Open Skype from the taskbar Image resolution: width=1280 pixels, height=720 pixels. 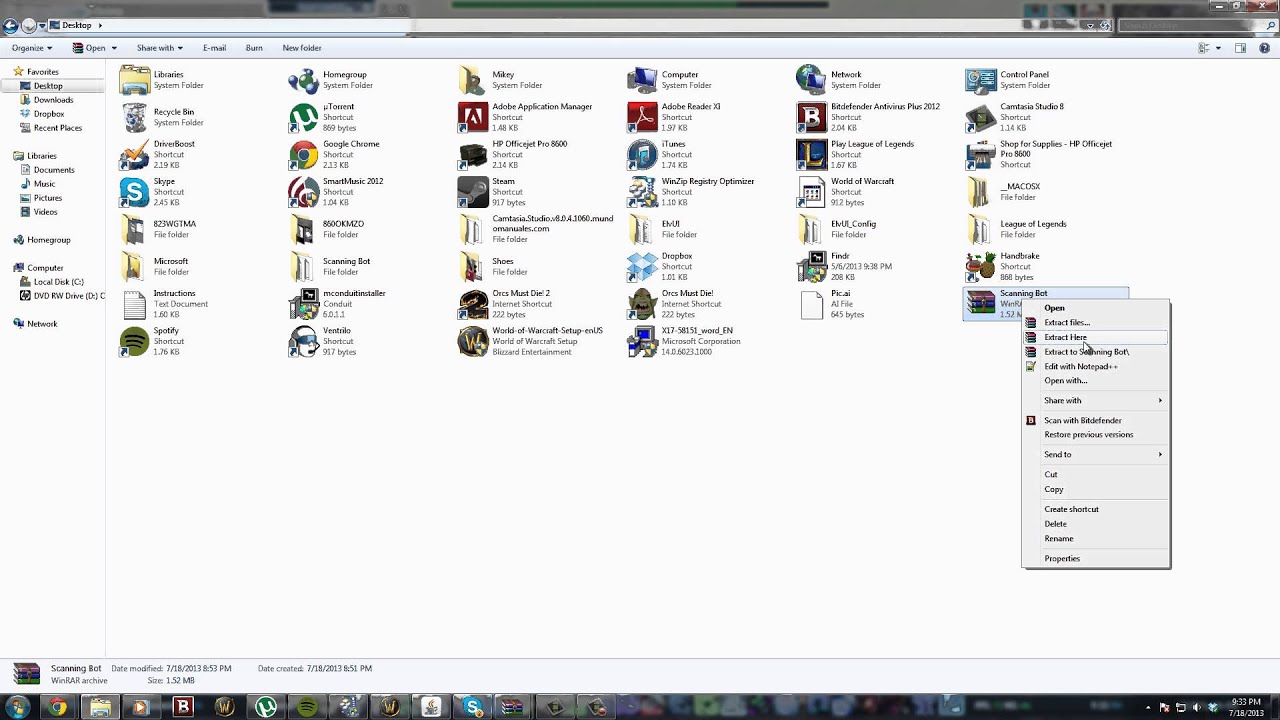click(x=473, y=707)
